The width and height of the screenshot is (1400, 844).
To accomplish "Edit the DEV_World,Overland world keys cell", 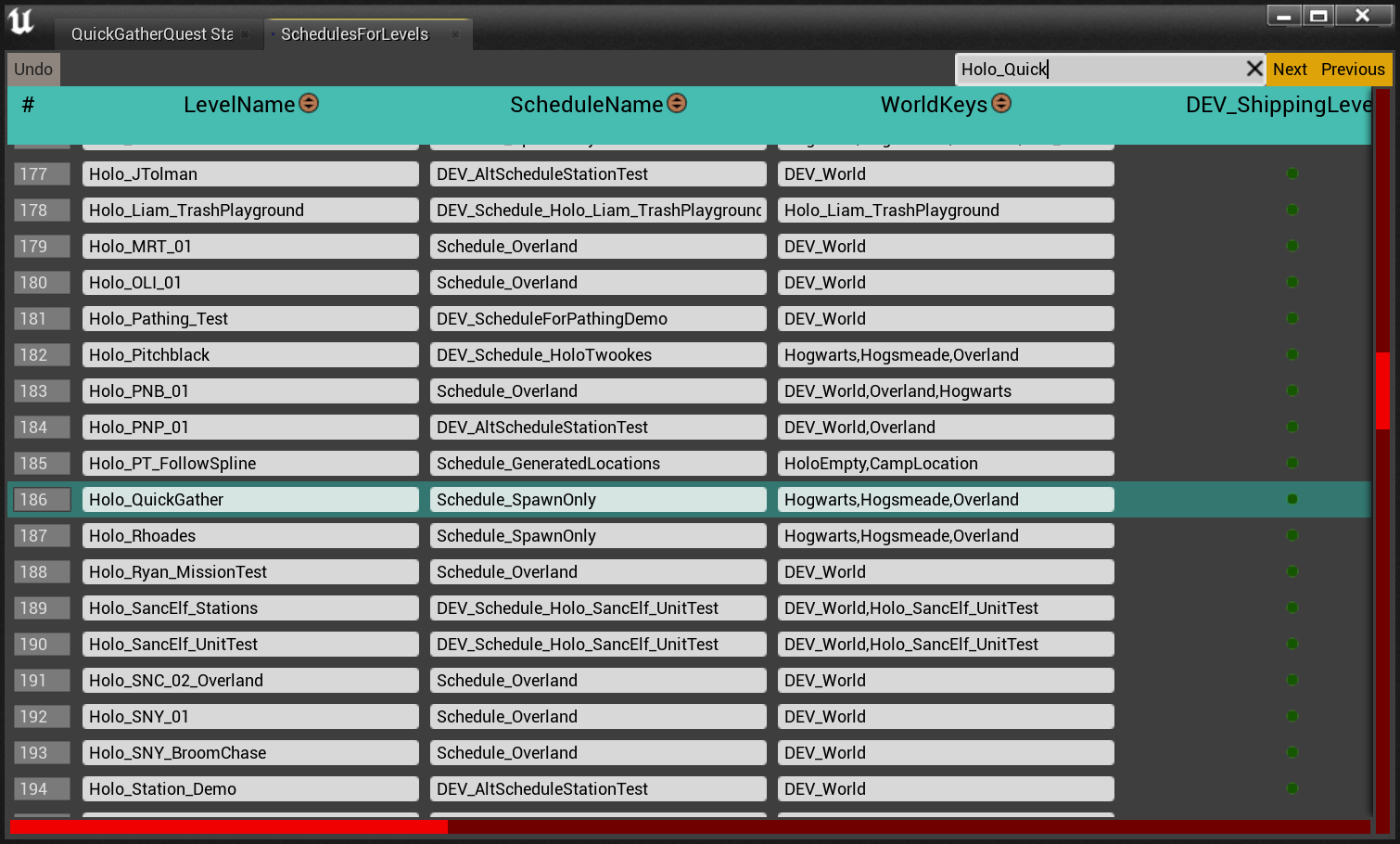I will [946, 427].
